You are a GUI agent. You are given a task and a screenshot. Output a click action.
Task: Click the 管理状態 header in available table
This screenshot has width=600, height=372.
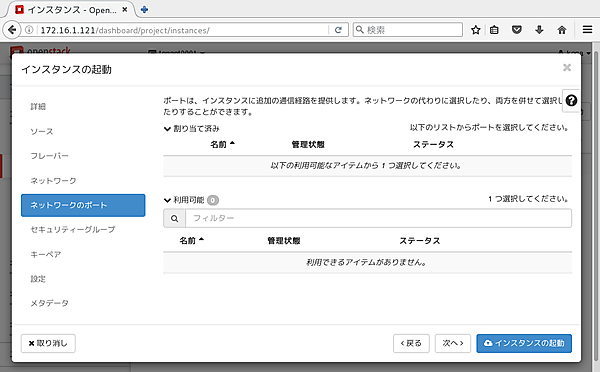[x=284, y=241]
